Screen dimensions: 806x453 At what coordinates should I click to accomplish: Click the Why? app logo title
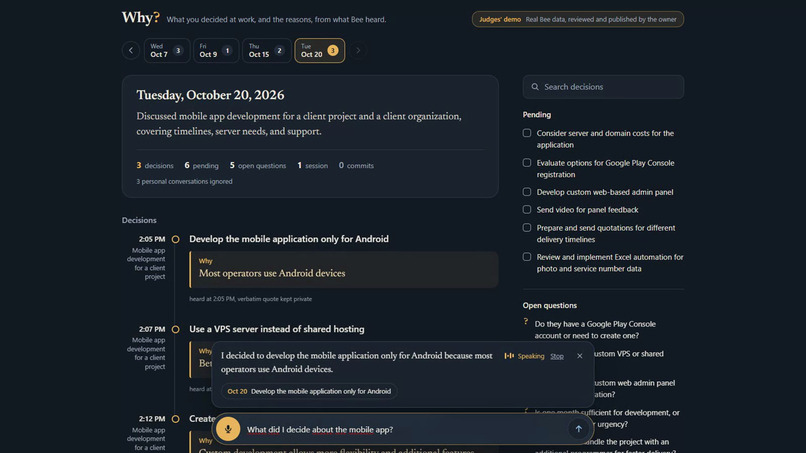141,18
